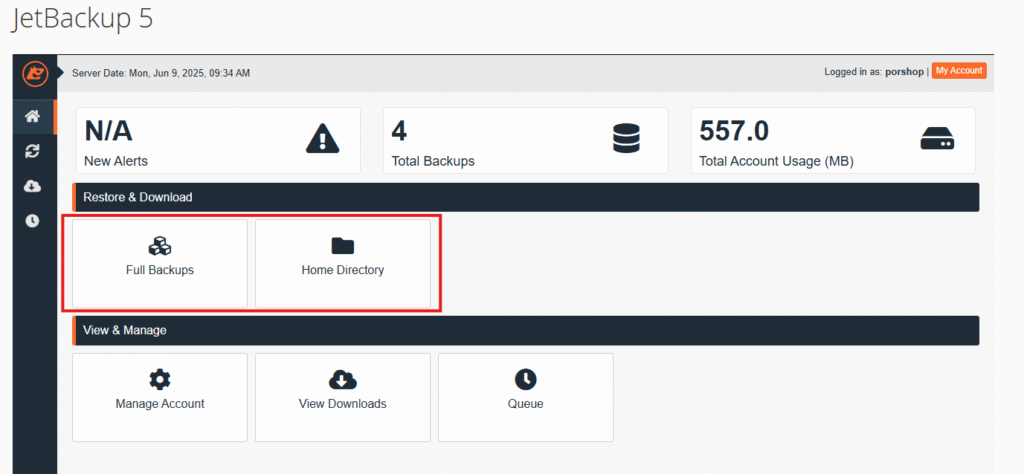Click the '4' total backups value
The image size is (1024, 474).
399,131
